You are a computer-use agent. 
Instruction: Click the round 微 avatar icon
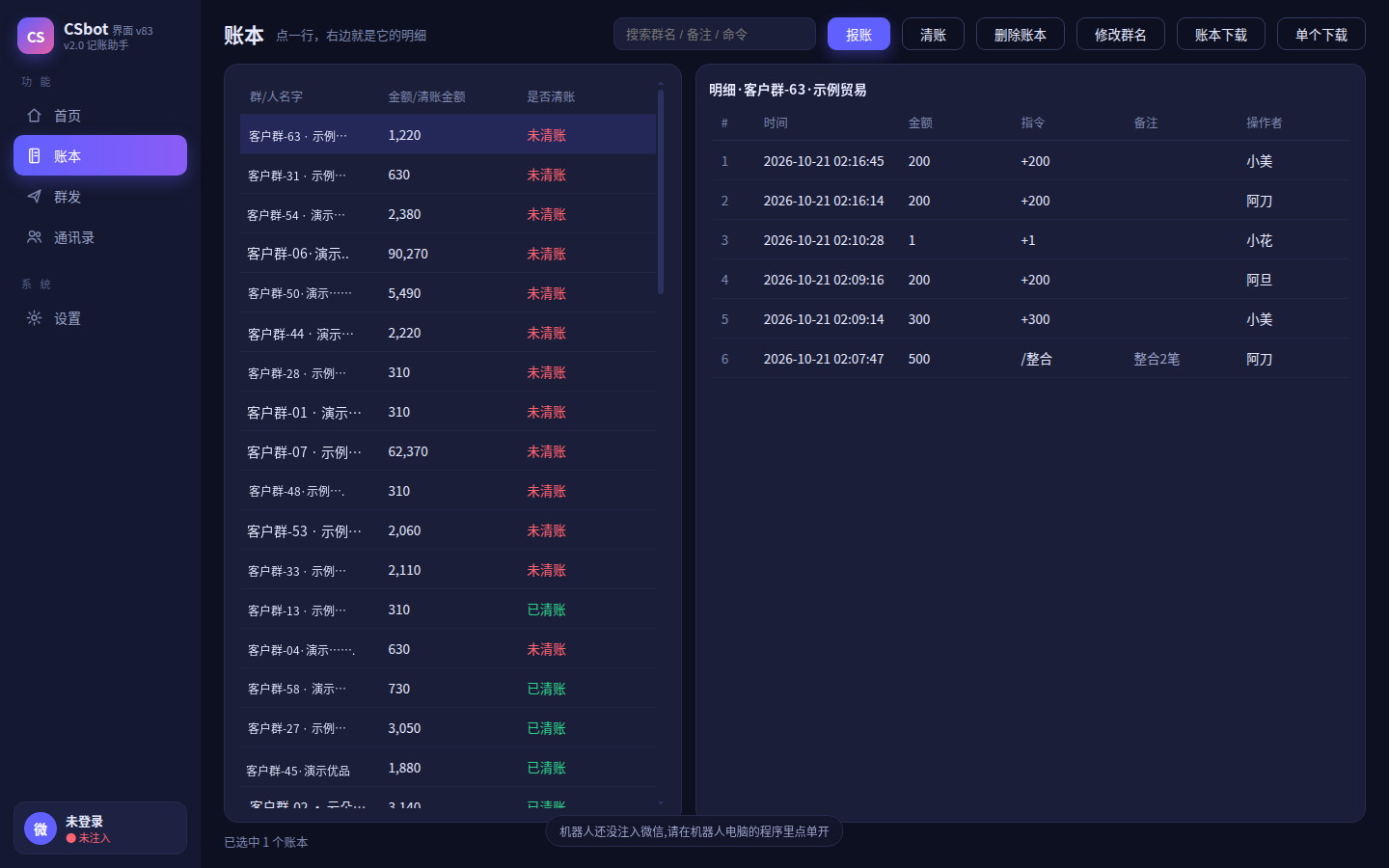click(x=41, y=828)
